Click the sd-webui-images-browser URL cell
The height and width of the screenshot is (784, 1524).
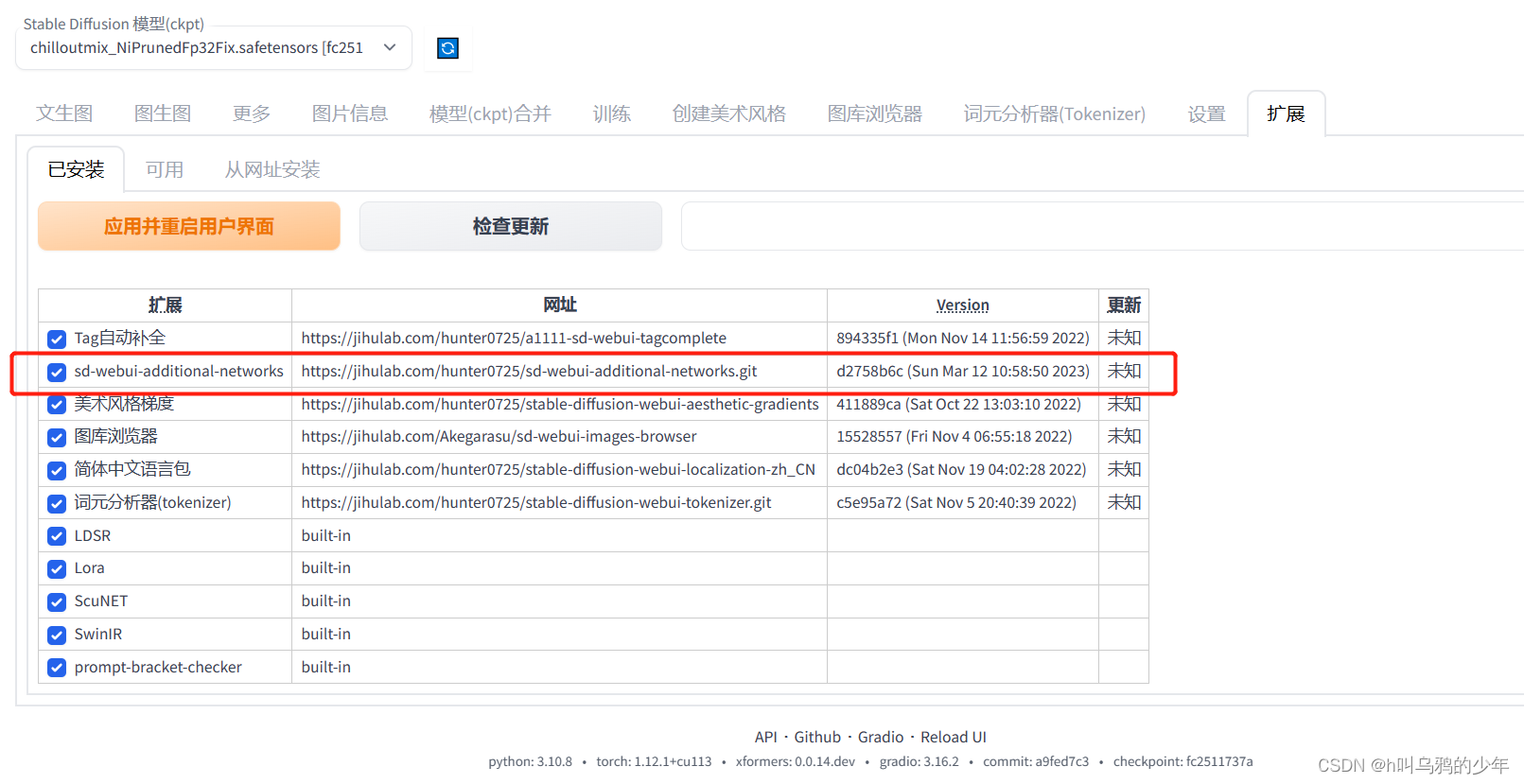click(560, 437)
